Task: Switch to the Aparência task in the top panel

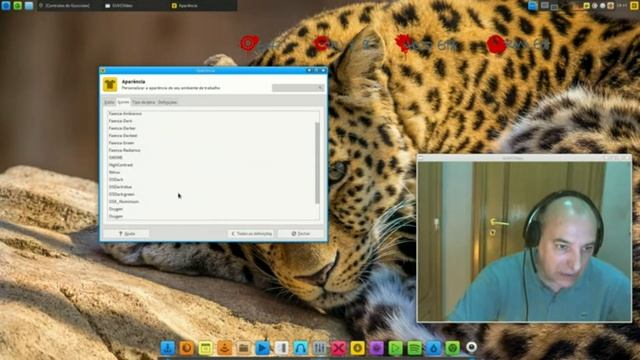Action: coord(203,5)
